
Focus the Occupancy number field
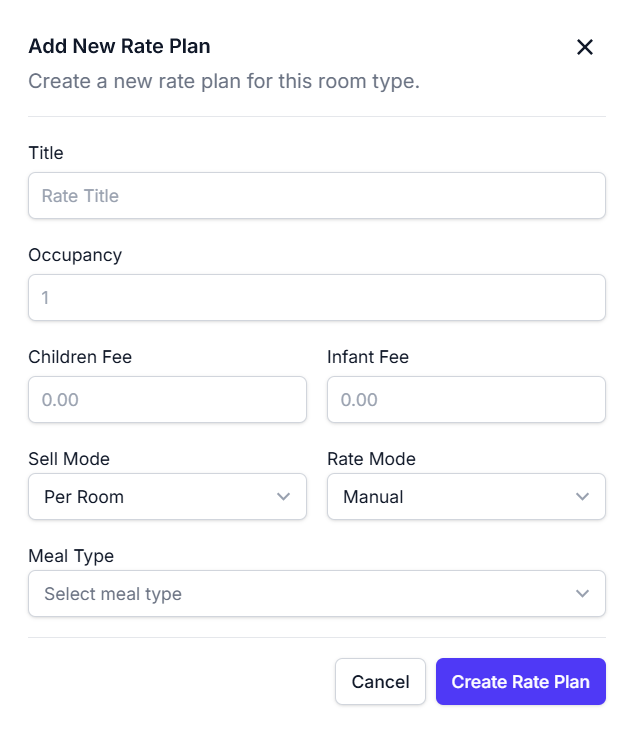(x=316, y=298)
